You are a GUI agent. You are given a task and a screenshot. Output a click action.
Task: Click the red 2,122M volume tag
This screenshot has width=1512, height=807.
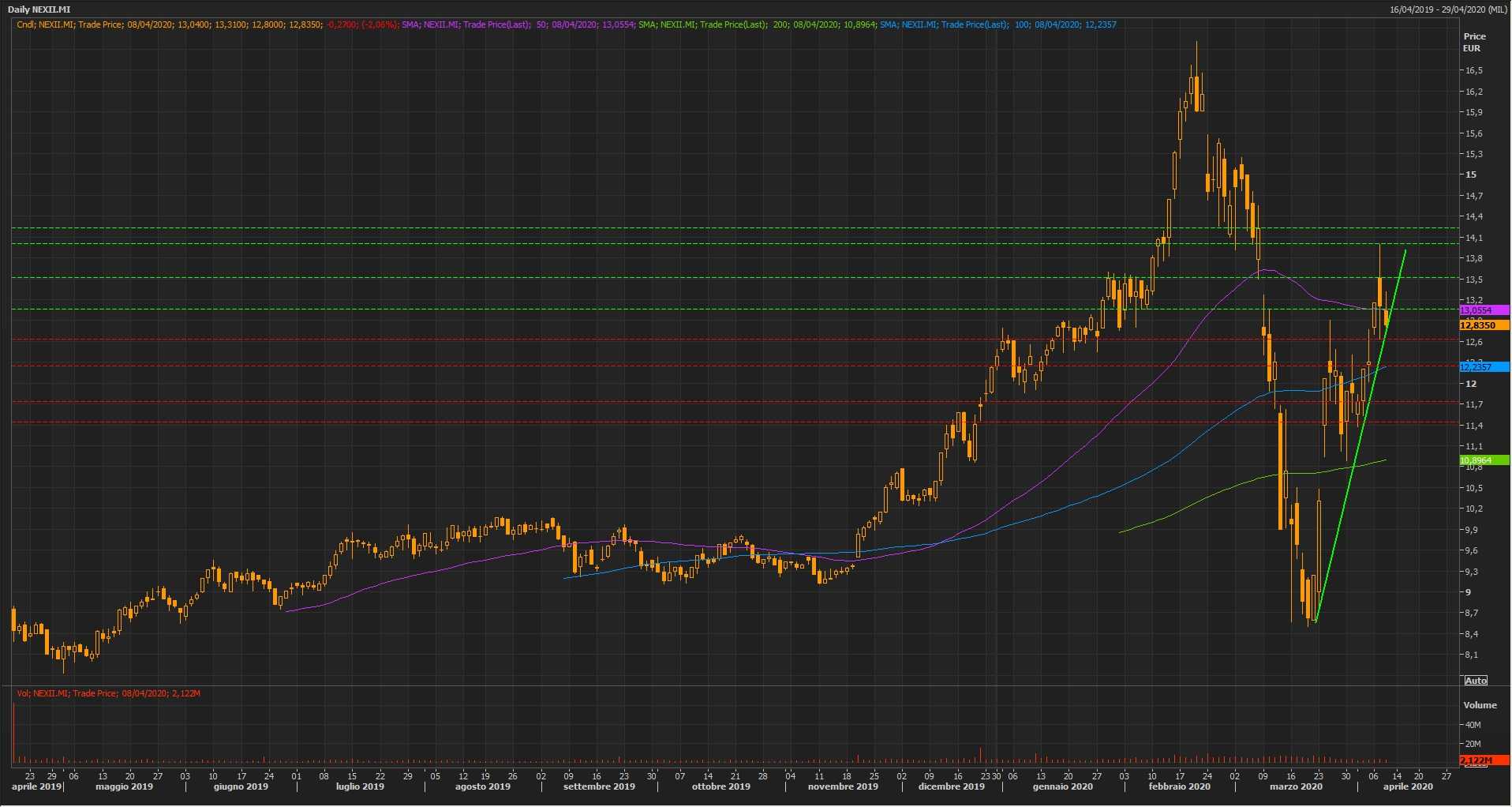[1483, 760]
